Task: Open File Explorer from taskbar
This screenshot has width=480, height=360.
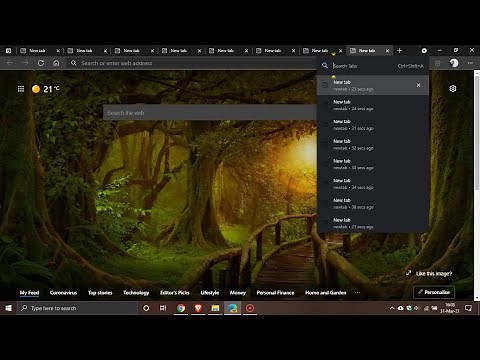Action: tap(215, 308)
